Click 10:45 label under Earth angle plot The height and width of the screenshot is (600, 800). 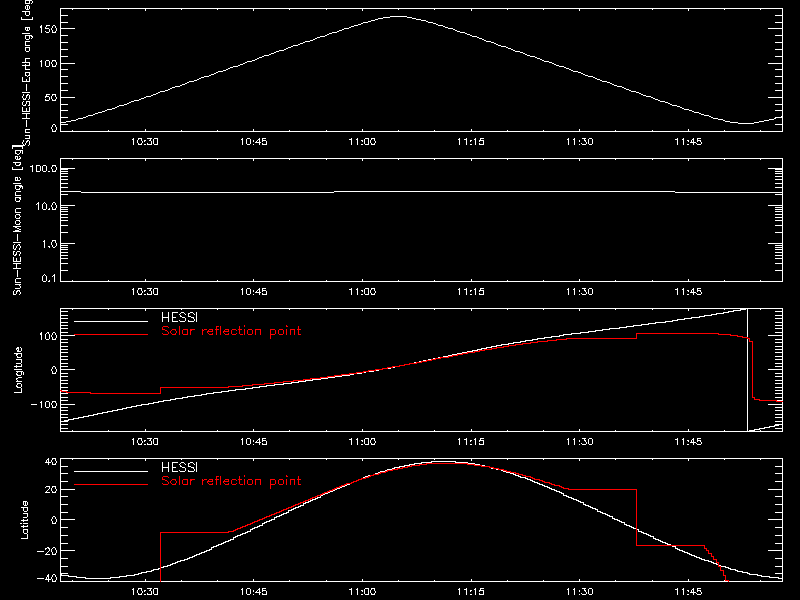click(x=254, y=142)
